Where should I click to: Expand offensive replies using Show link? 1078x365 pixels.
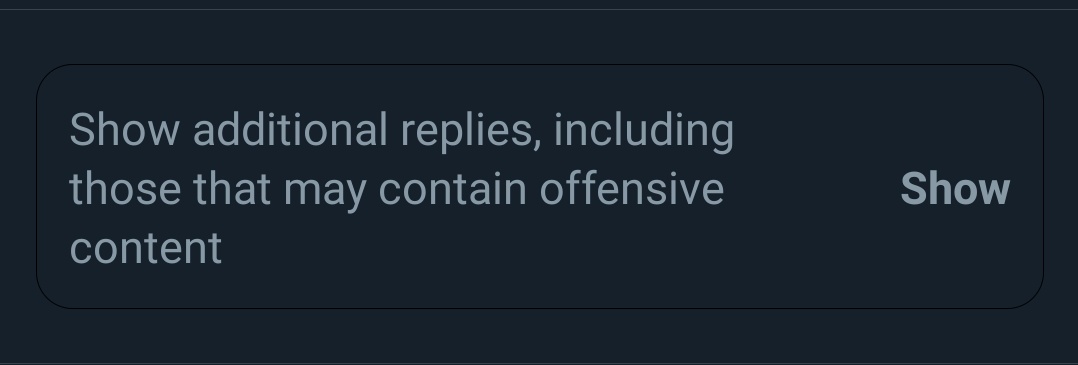955,189
